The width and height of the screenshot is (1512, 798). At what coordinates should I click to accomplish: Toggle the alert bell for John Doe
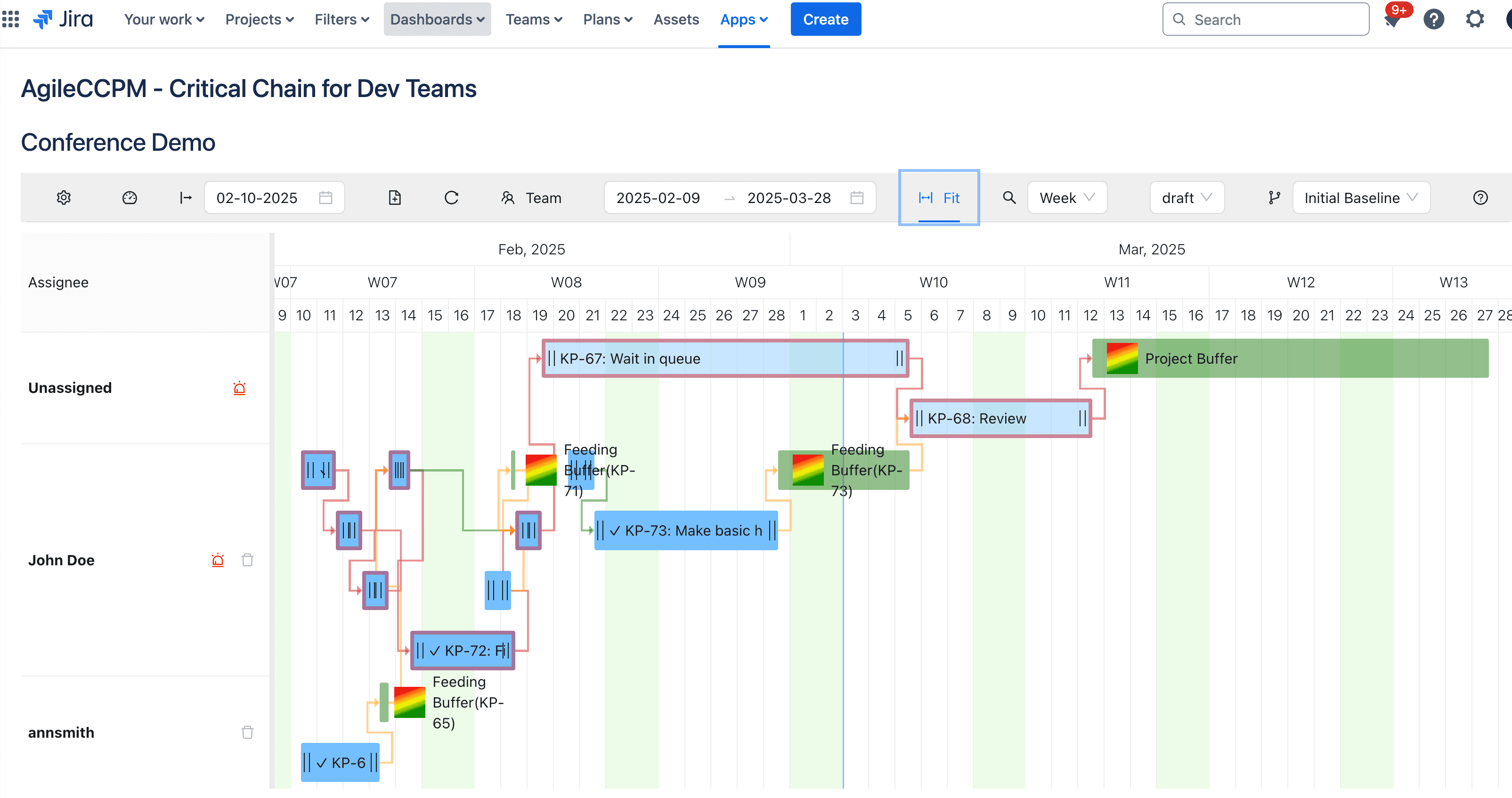click(x=218, y=560)
